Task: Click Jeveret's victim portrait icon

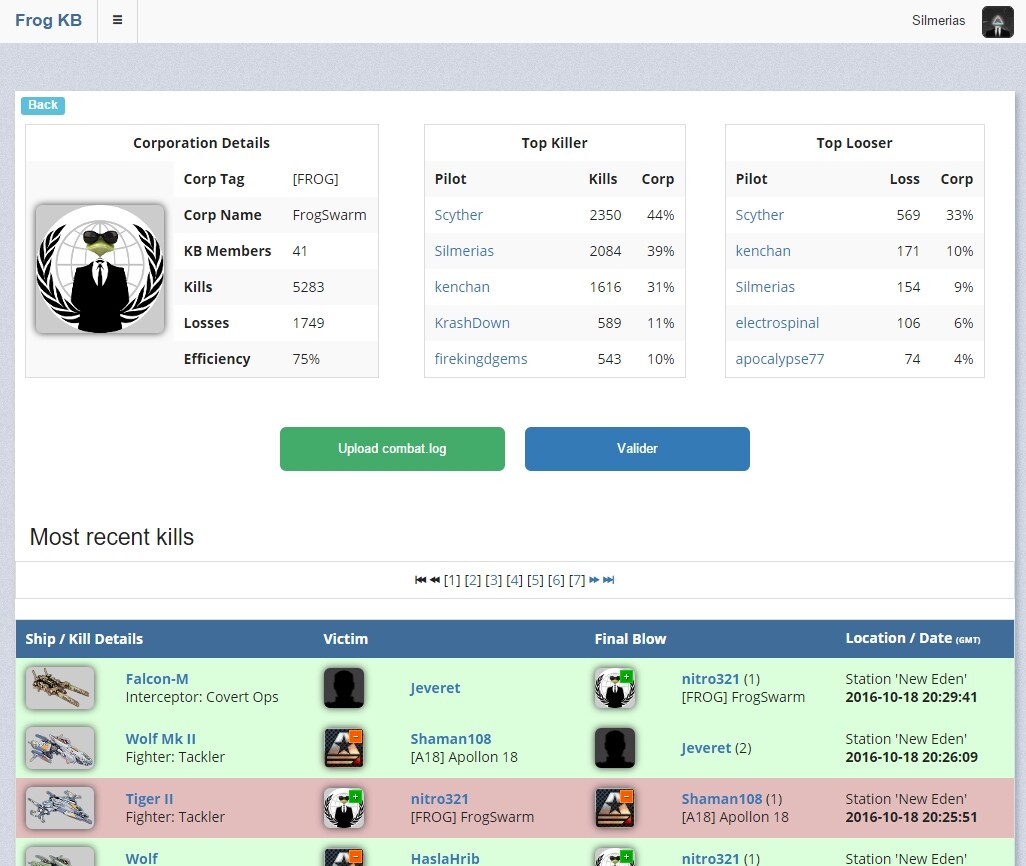Action: click(344, 688)
